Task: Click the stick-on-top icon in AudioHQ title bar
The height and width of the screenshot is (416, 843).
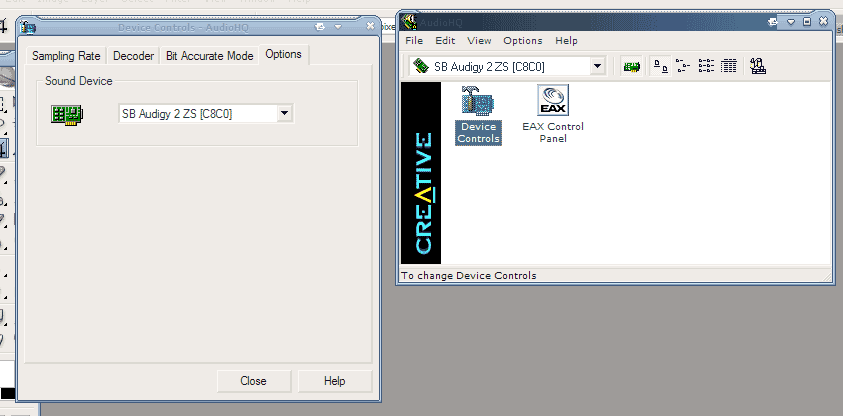Action: pyautogui.click(x=773, y=22)
